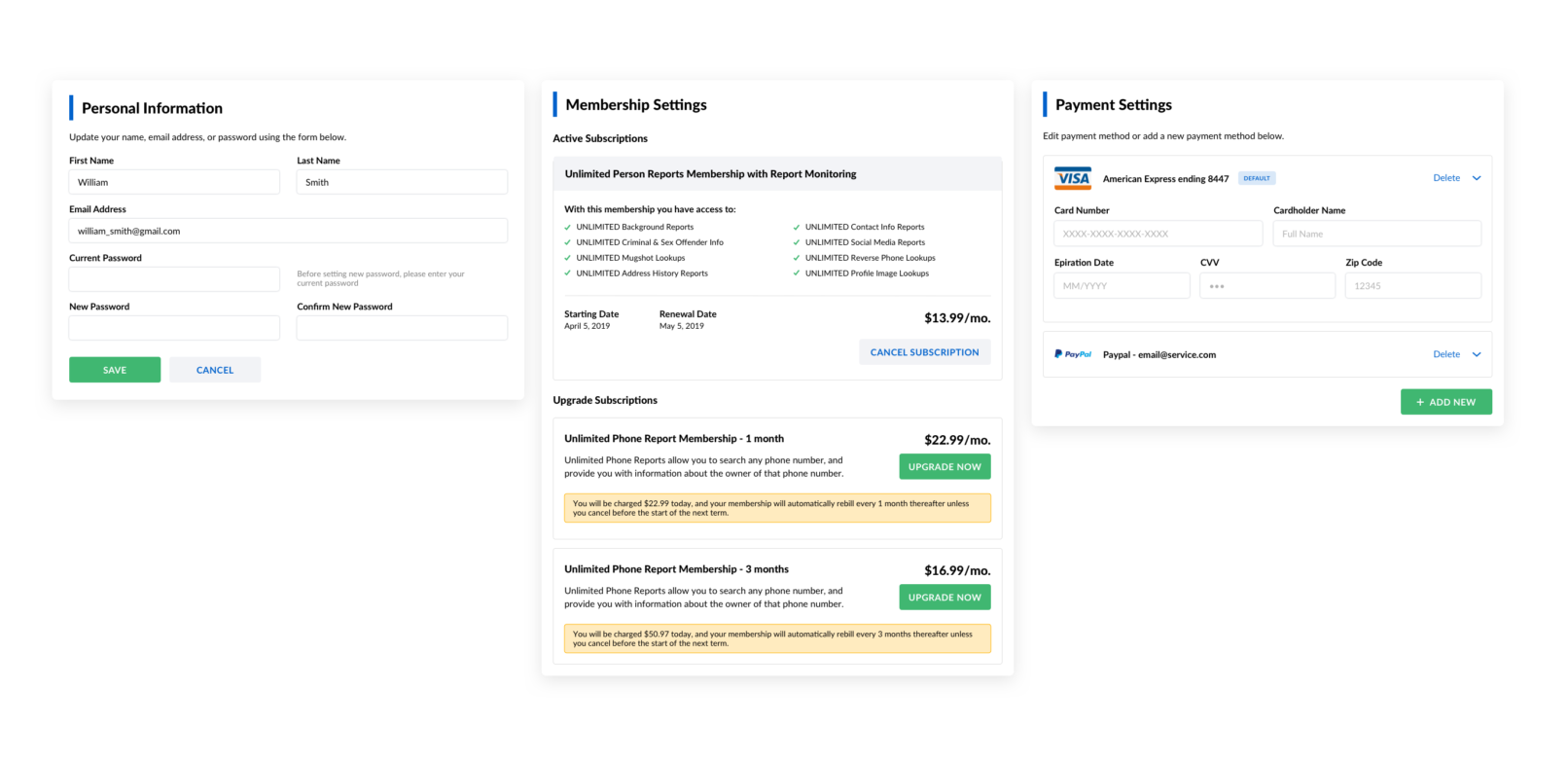Expand the PayPal payment method chevron
Image resolution: width=1568 pixels, height=764 pixels.
pyautogui.click(x=1477, y=354)
